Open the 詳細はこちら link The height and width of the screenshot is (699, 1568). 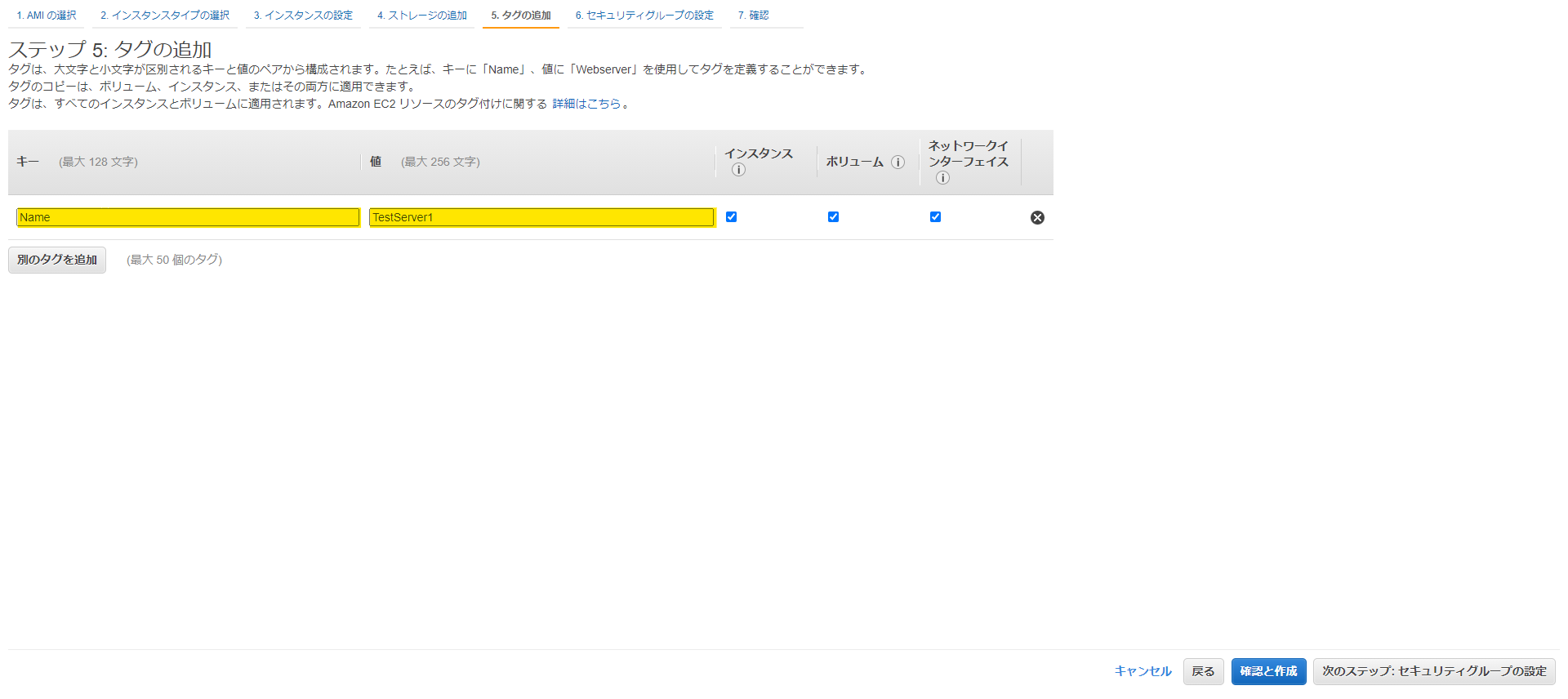pos(586,104)
